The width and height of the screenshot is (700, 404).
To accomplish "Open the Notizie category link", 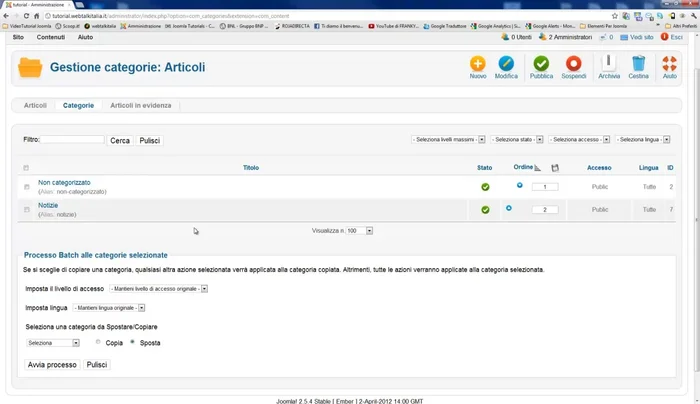I will pos(48,205).
